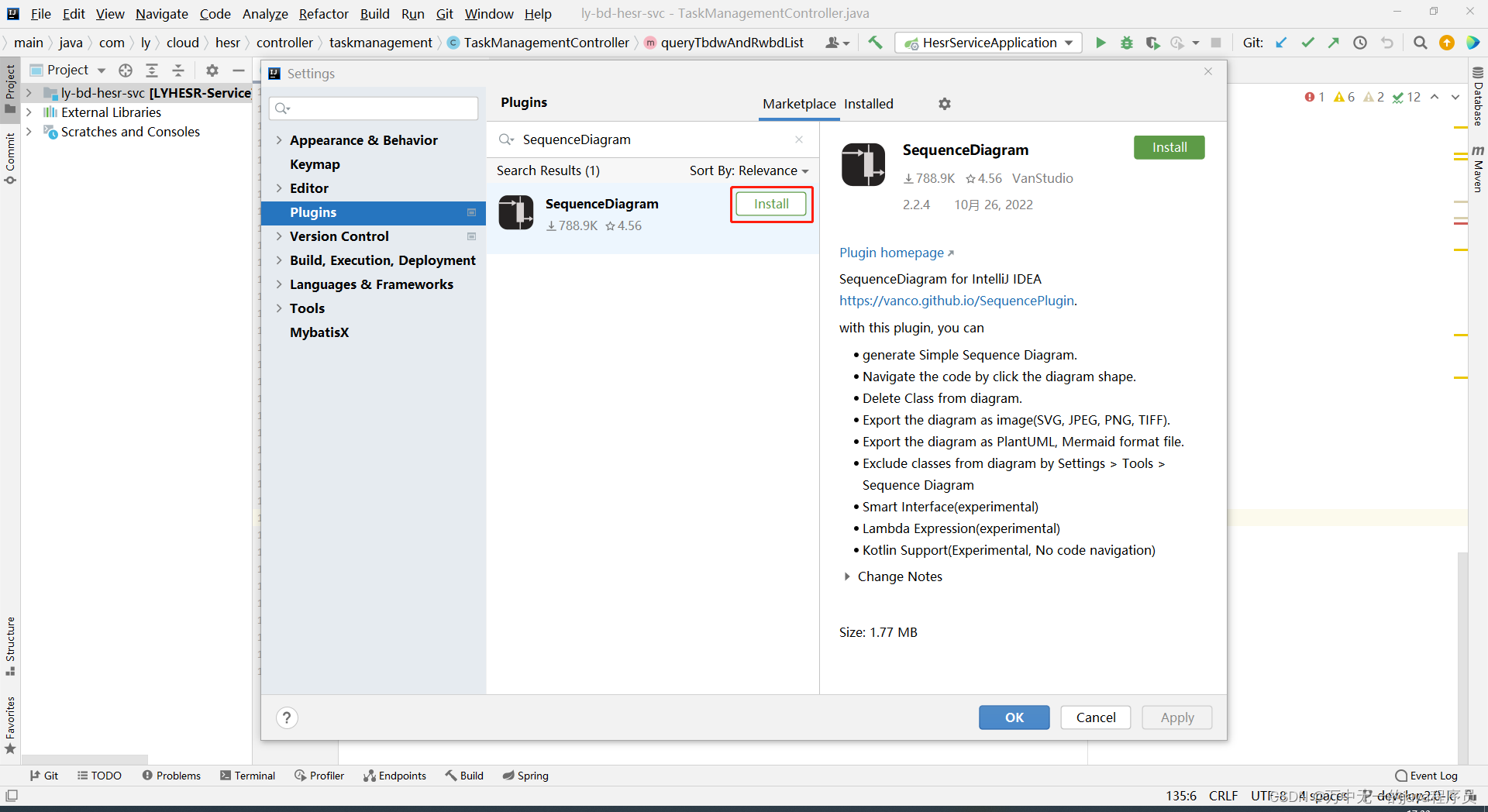Open the Window menu

(489, 14)
